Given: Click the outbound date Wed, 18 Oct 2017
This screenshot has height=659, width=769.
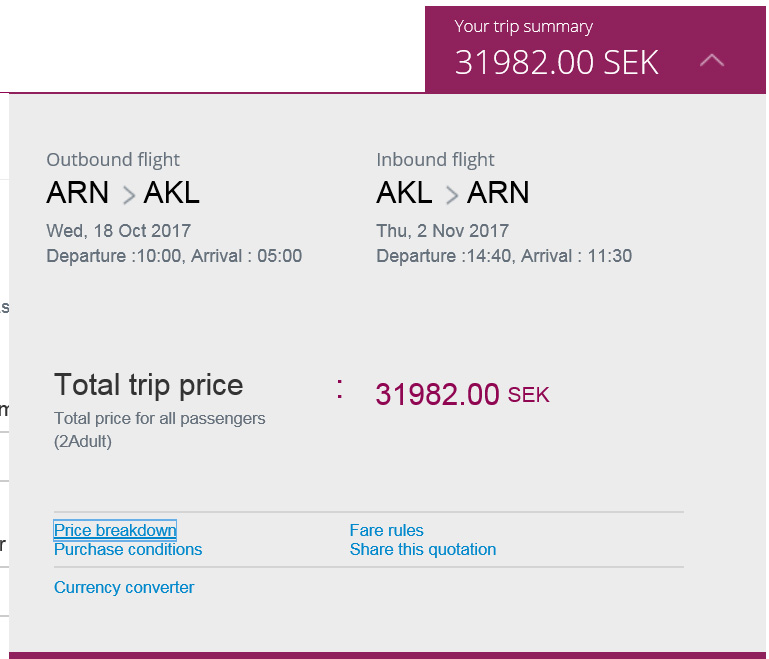Looking at the screenshot, I should coord(118,230).
